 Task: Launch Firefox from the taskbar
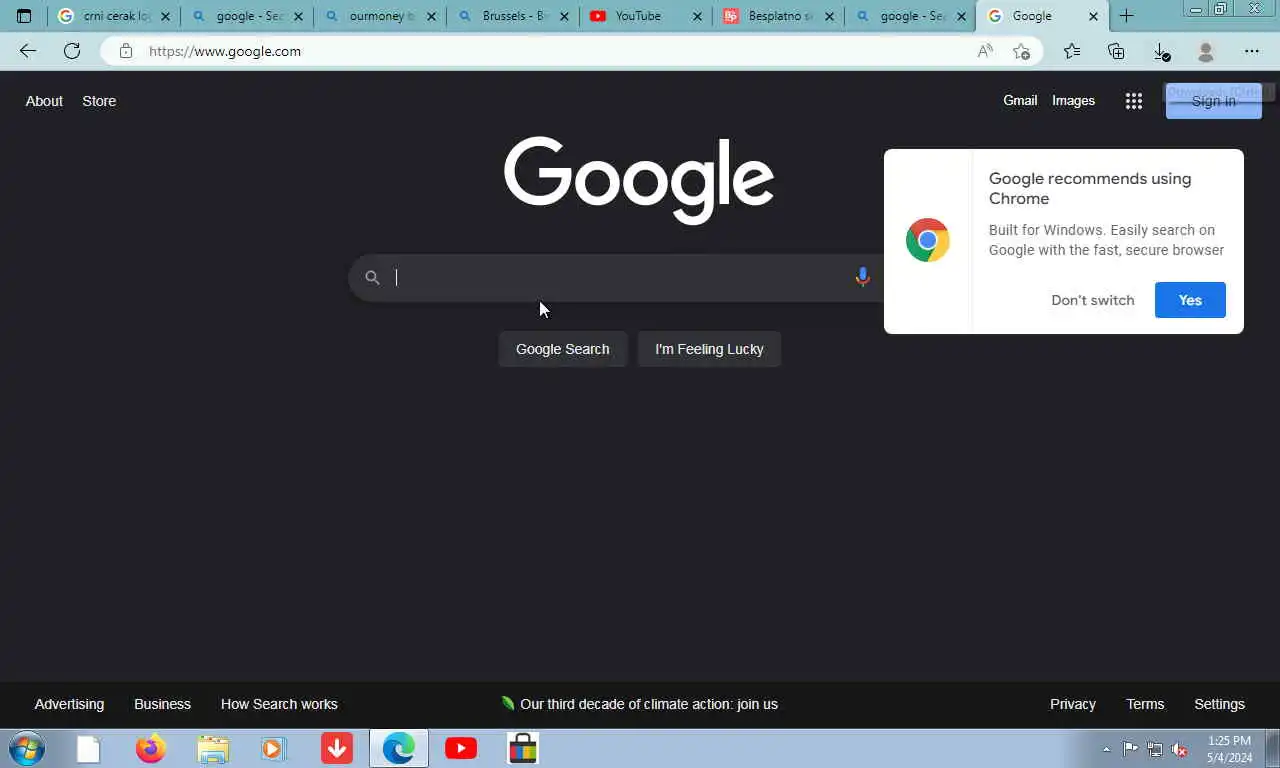coord(151,748)
